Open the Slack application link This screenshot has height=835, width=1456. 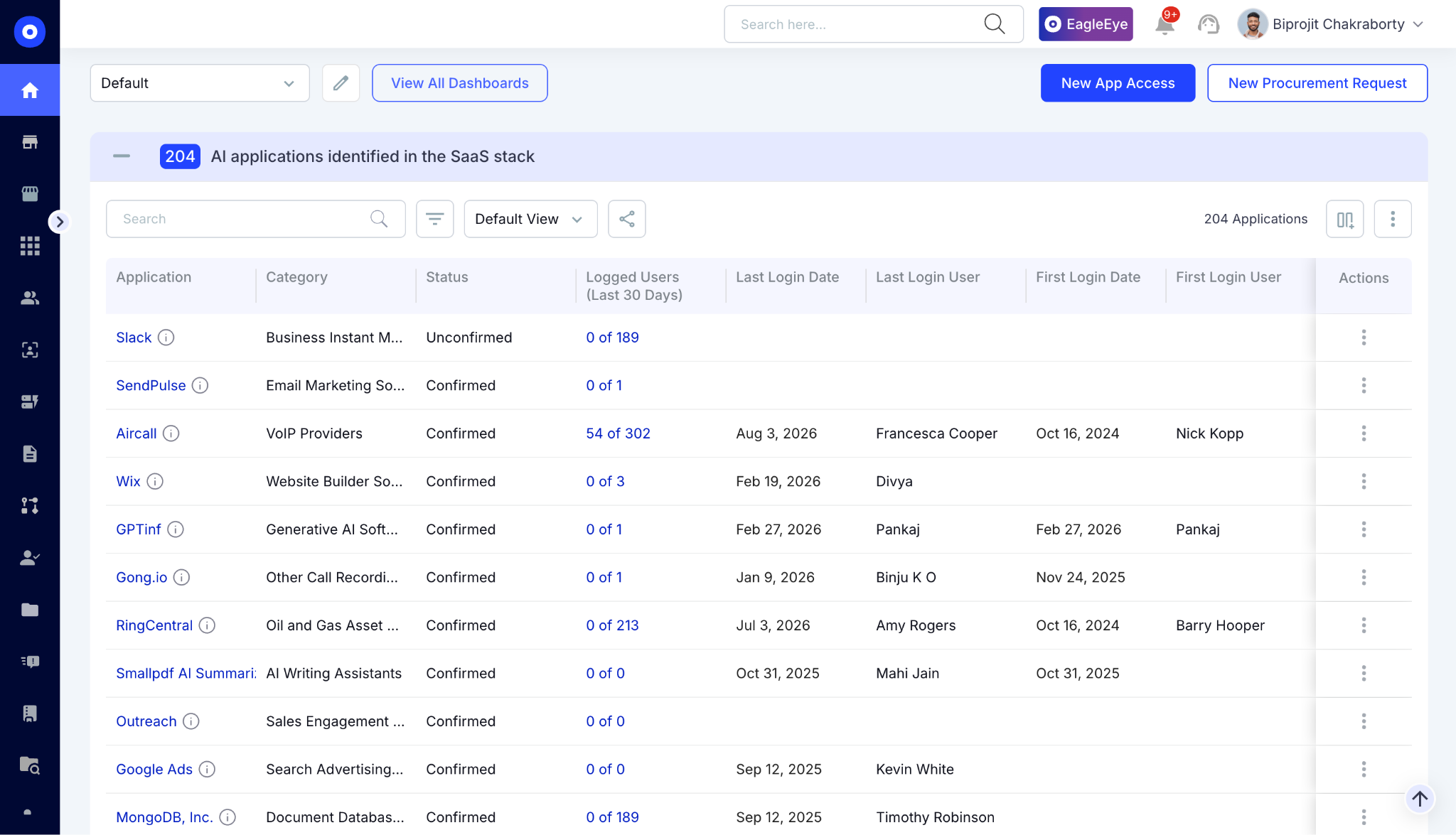point(134,338)
